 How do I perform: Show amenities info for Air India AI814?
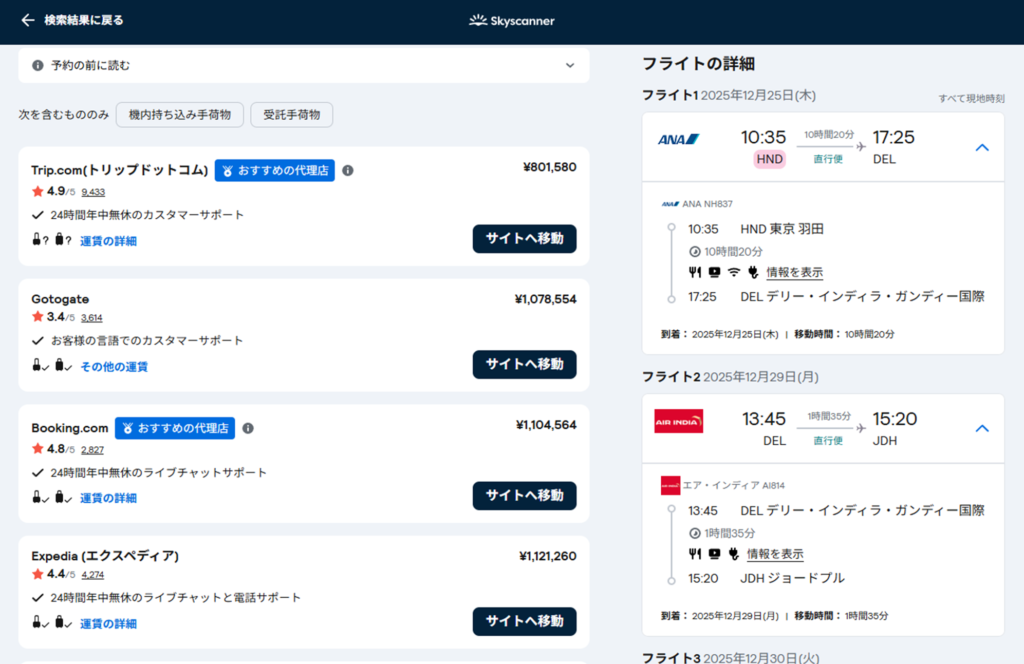pyautogui.click(x=775, y=554)
